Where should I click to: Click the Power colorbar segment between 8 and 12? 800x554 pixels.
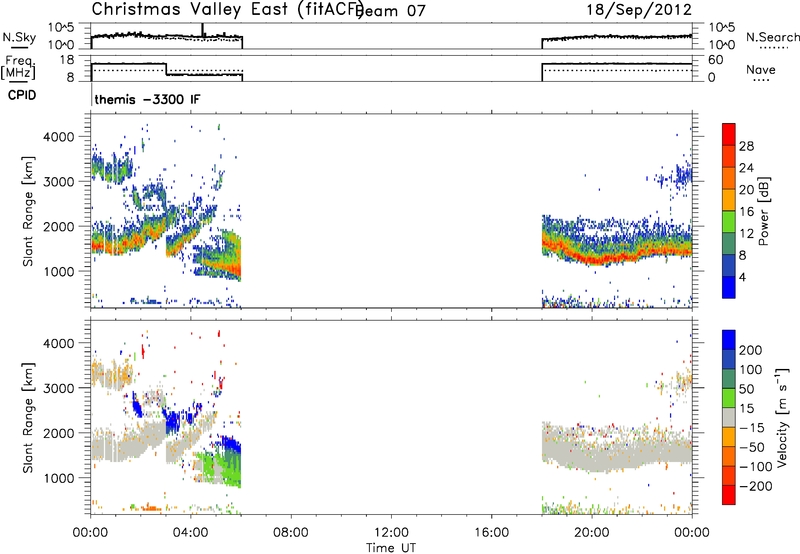point(729,244)
